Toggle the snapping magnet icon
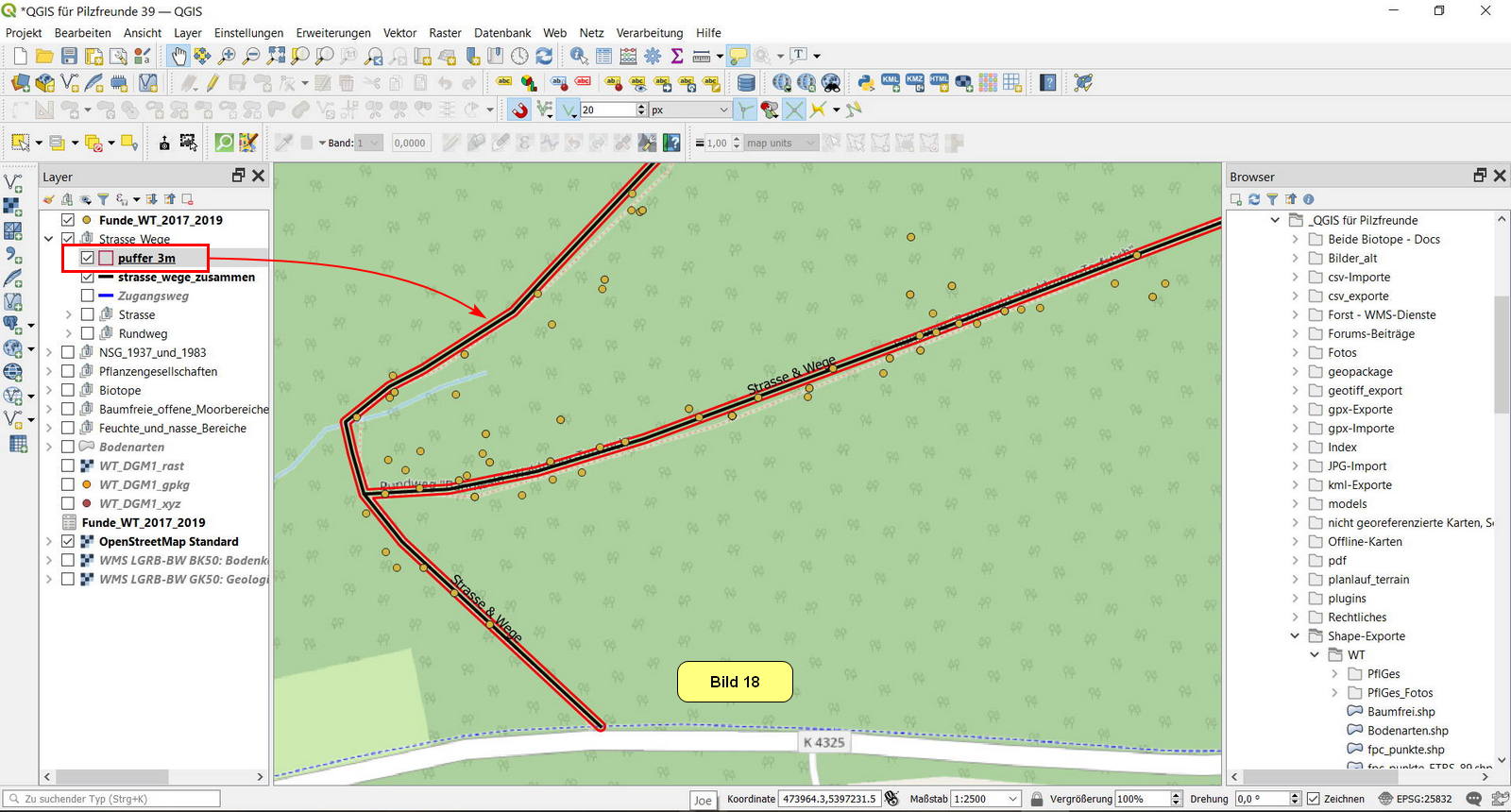 519,110
